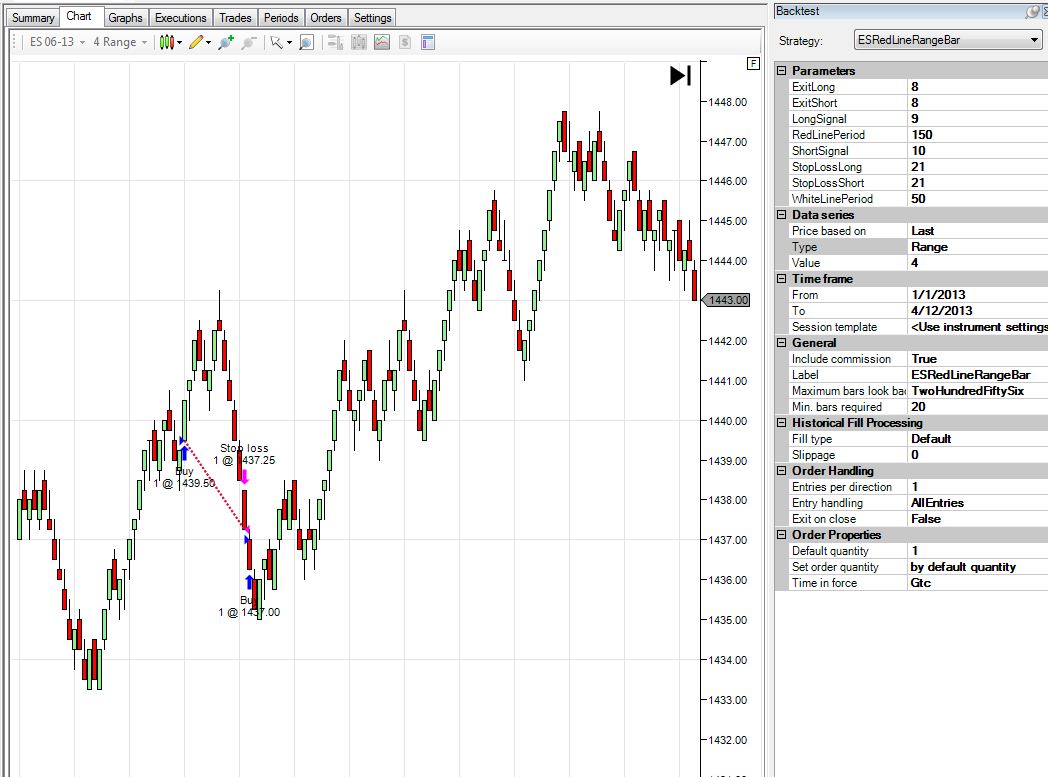The height and width of the screenshot is (777, 1048).
Task: Click the Min. bars required value 20
Action: point(977,407)
